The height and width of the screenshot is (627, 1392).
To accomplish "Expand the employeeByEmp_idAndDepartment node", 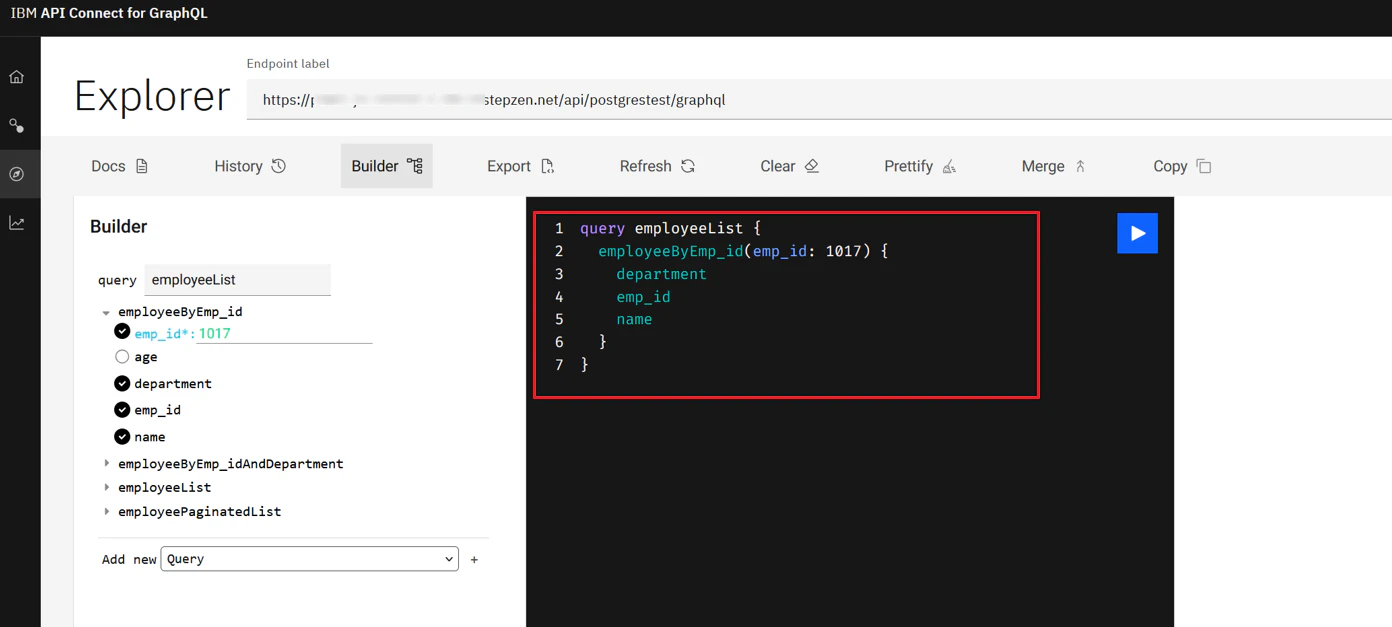I will click(106, 463).
